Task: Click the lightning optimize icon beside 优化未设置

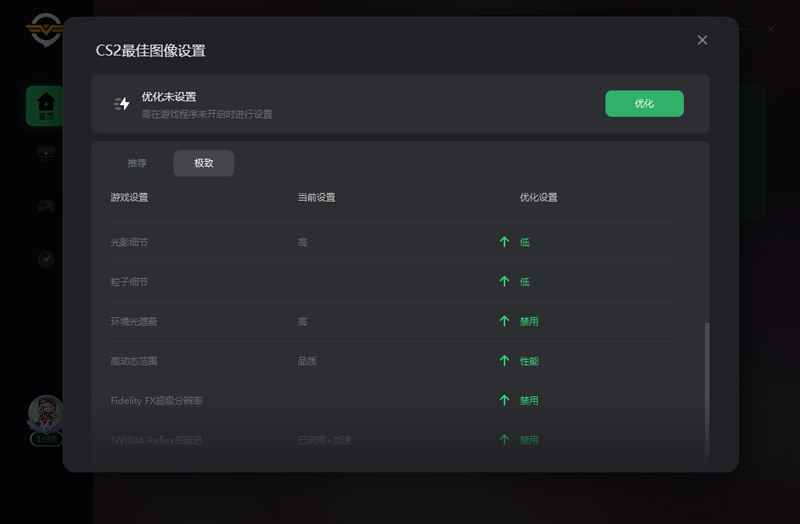Action: (x=121, y=104)
